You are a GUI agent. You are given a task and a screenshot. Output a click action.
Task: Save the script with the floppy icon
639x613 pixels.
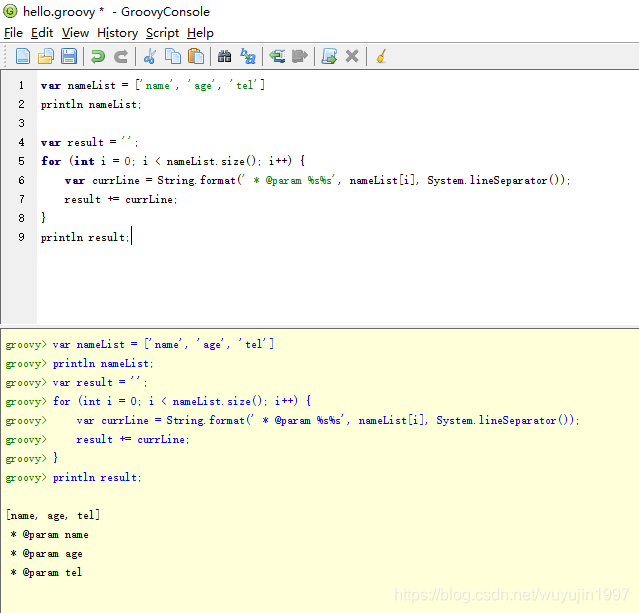click(x=69, y=56)
